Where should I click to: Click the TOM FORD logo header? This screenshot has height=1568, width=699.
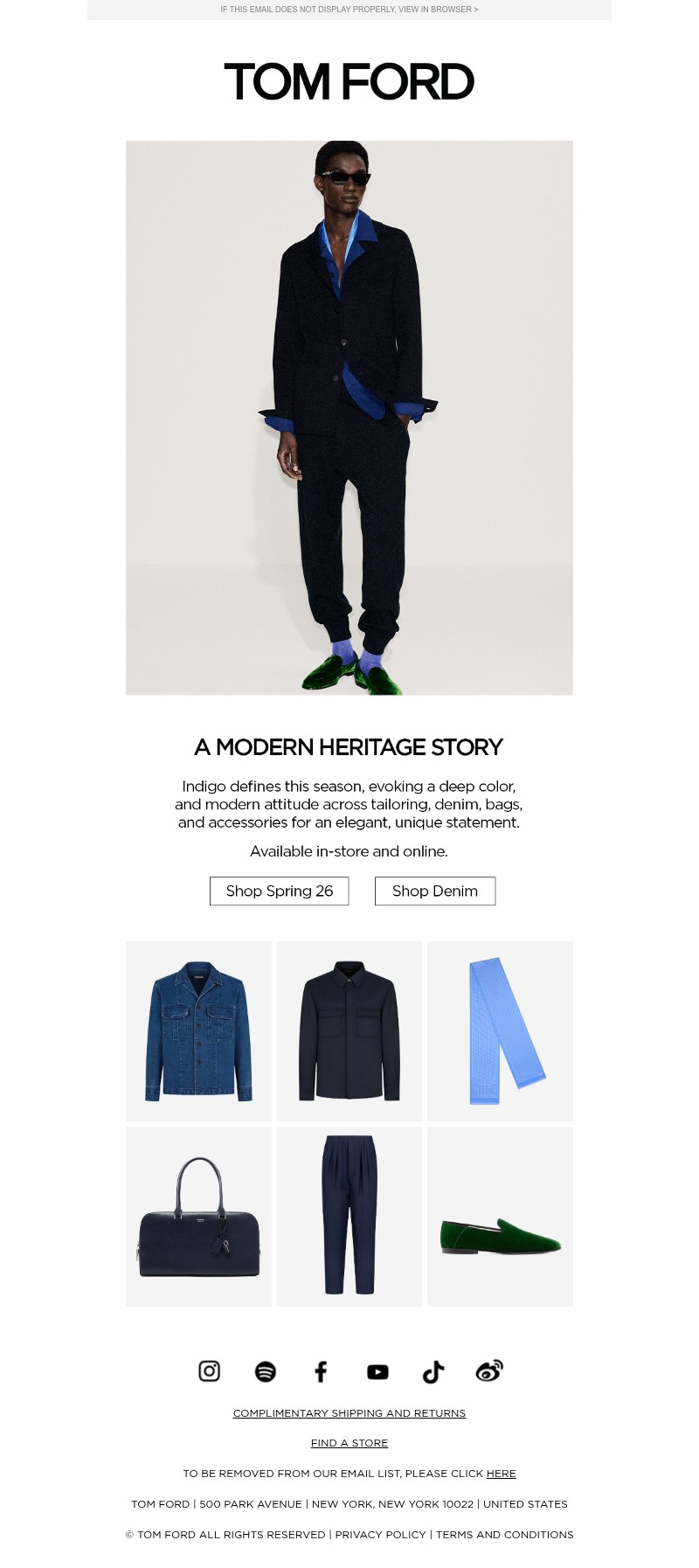tap(349, 81)
